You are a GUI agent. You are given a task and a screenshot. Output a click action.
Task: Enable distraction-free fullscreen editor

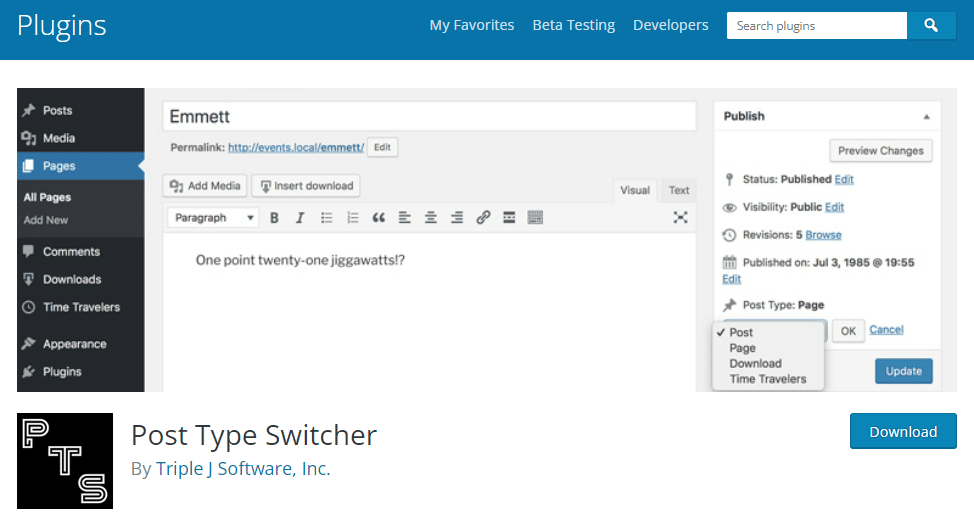[680, 217]
